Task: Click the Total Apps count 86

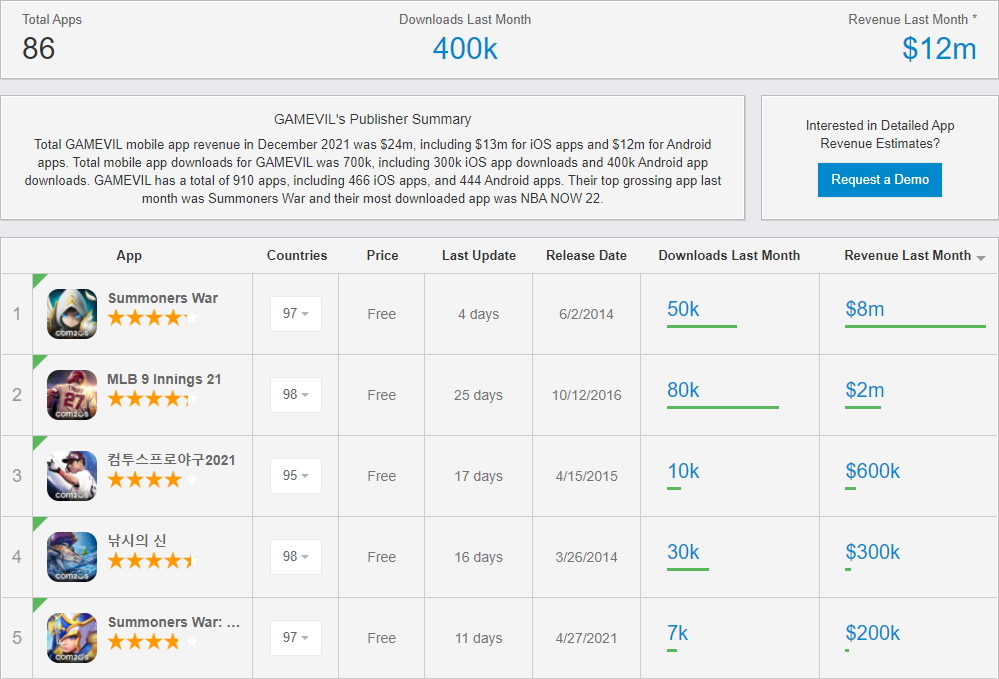Action: point(38,48)
